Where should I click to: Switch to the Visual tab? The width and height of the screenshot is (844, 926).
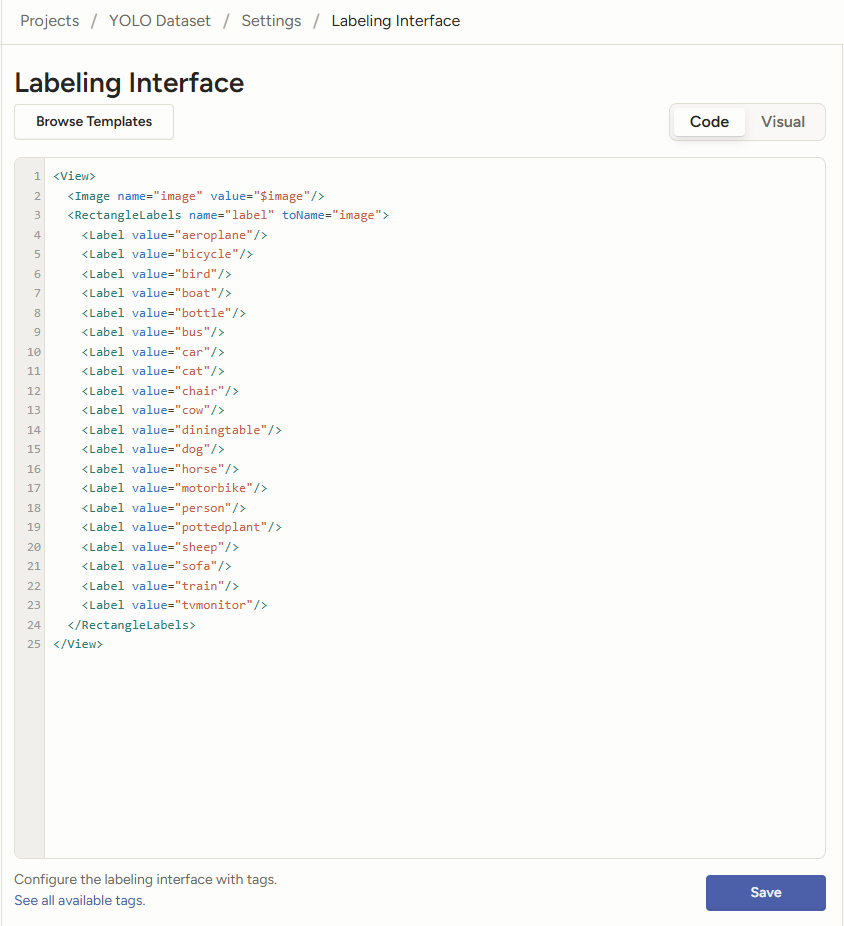coord(782,122)
